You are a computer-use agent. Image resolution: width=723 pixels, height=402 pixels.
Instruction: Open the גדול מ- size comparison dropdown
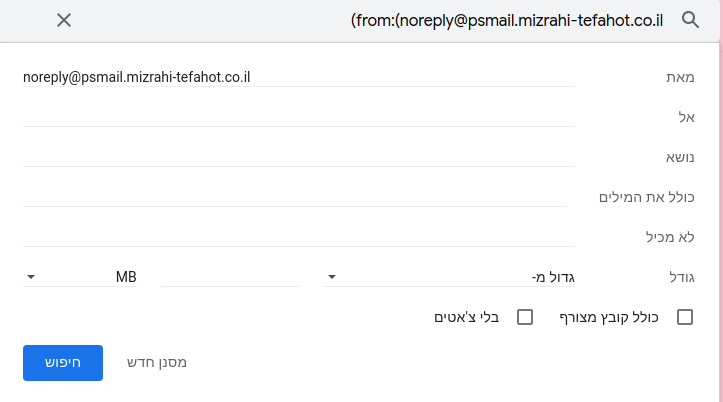point(449,277)
